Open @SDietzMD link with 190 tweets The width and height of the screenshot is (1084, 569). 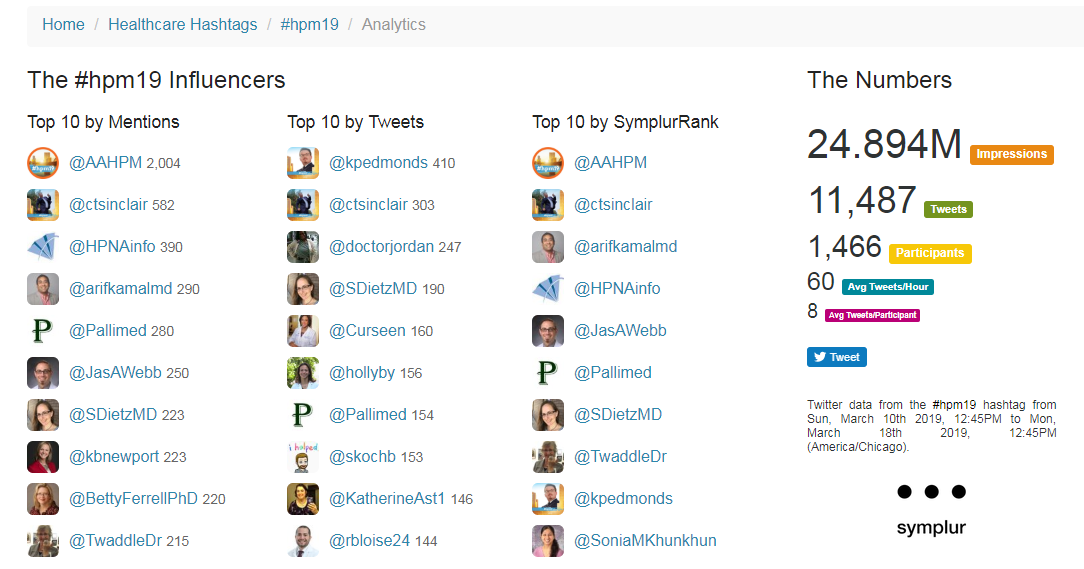coord(373,288)
